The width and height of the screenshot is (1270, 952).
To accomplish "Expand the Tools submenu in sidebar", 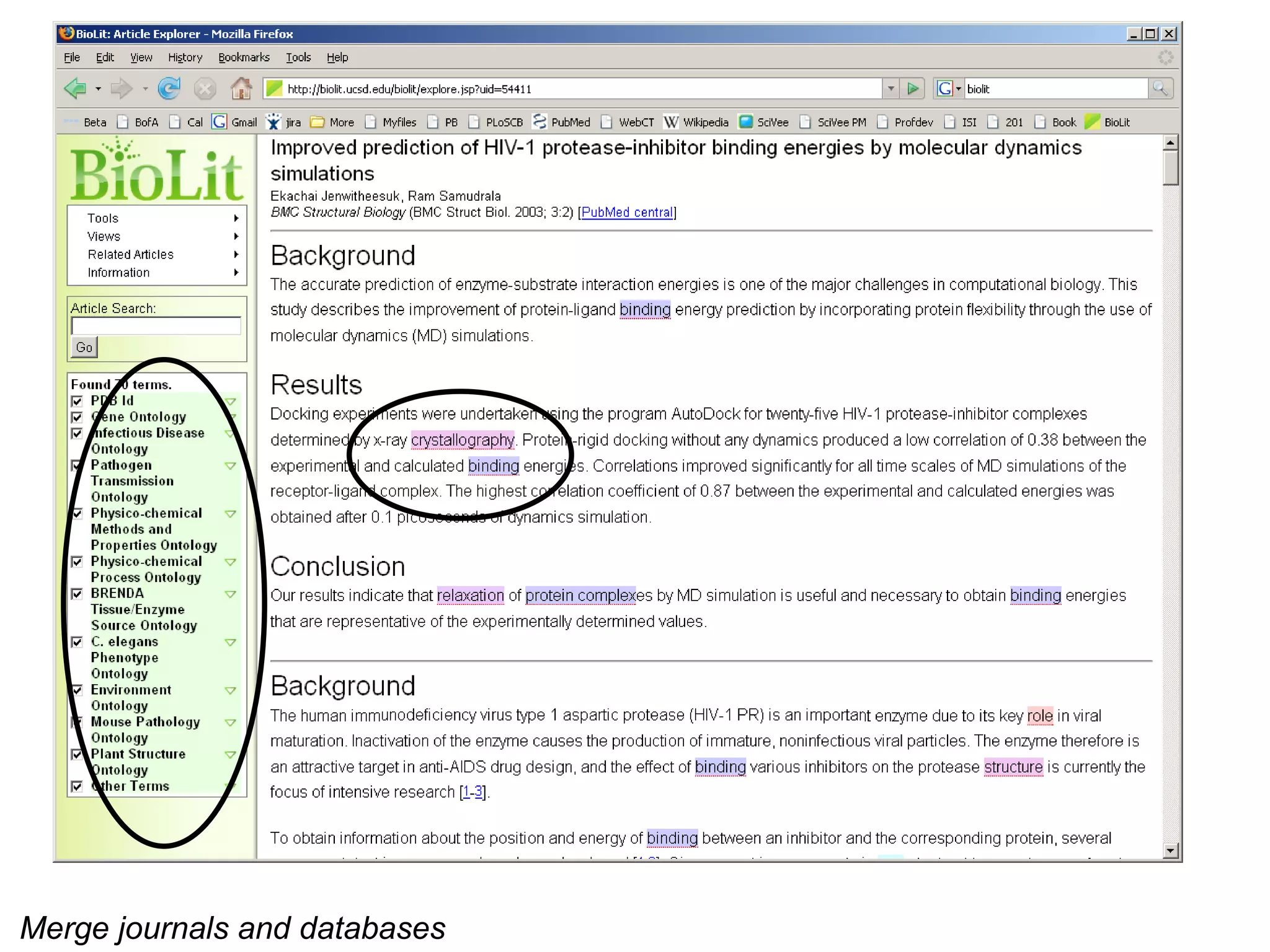I will (156, 218).
